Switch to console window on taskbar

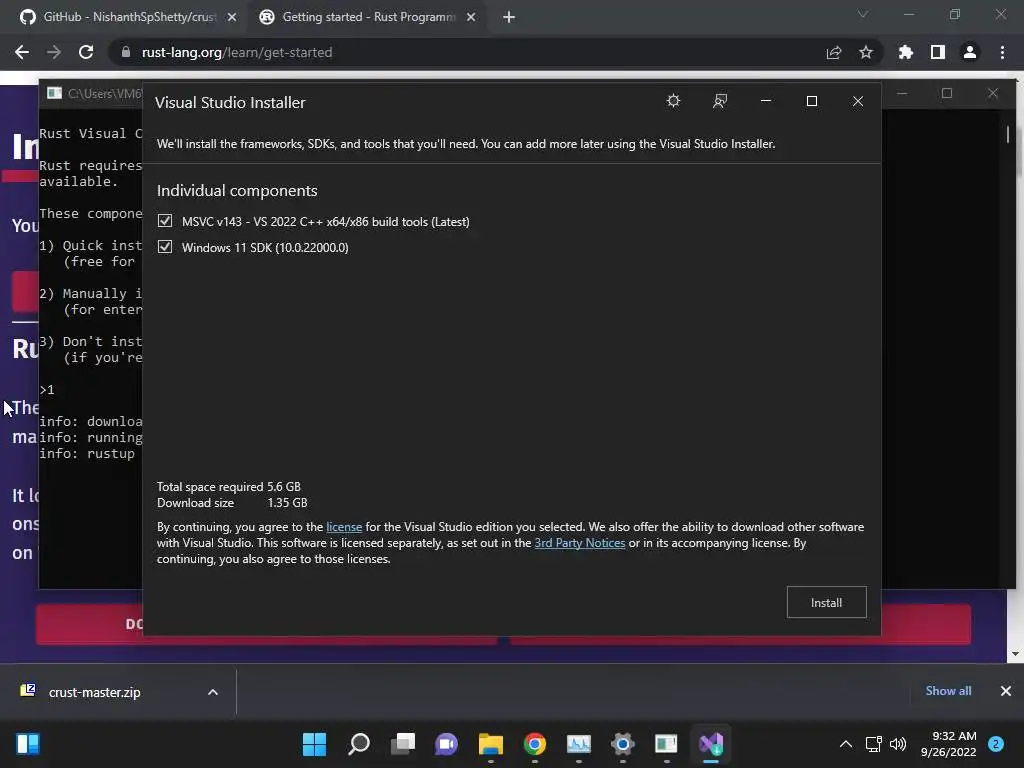(x=666, y=744)
